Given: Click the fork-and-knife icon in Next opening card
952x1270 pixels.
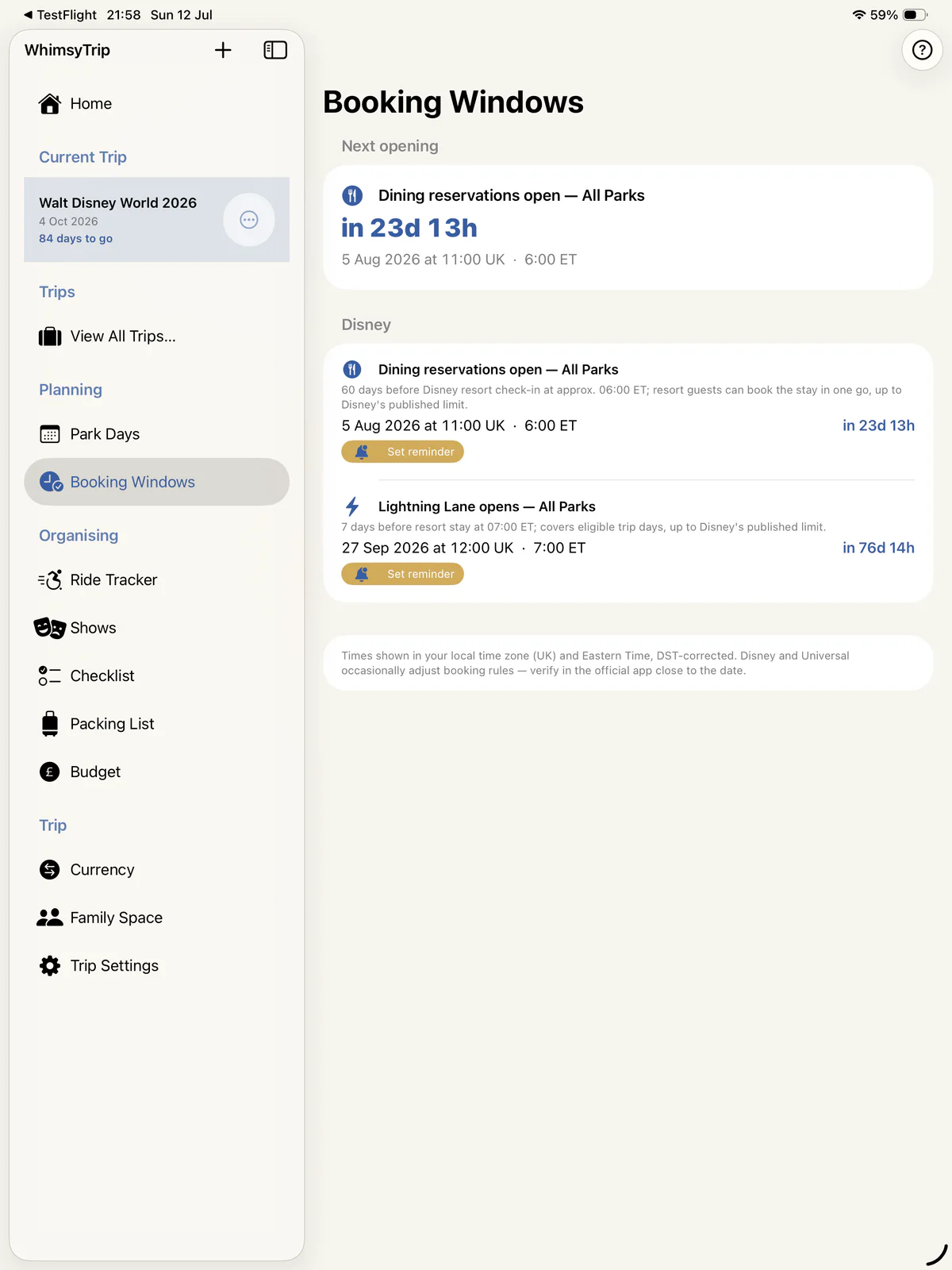Looking at the screenshot, I should click(352, 195).
